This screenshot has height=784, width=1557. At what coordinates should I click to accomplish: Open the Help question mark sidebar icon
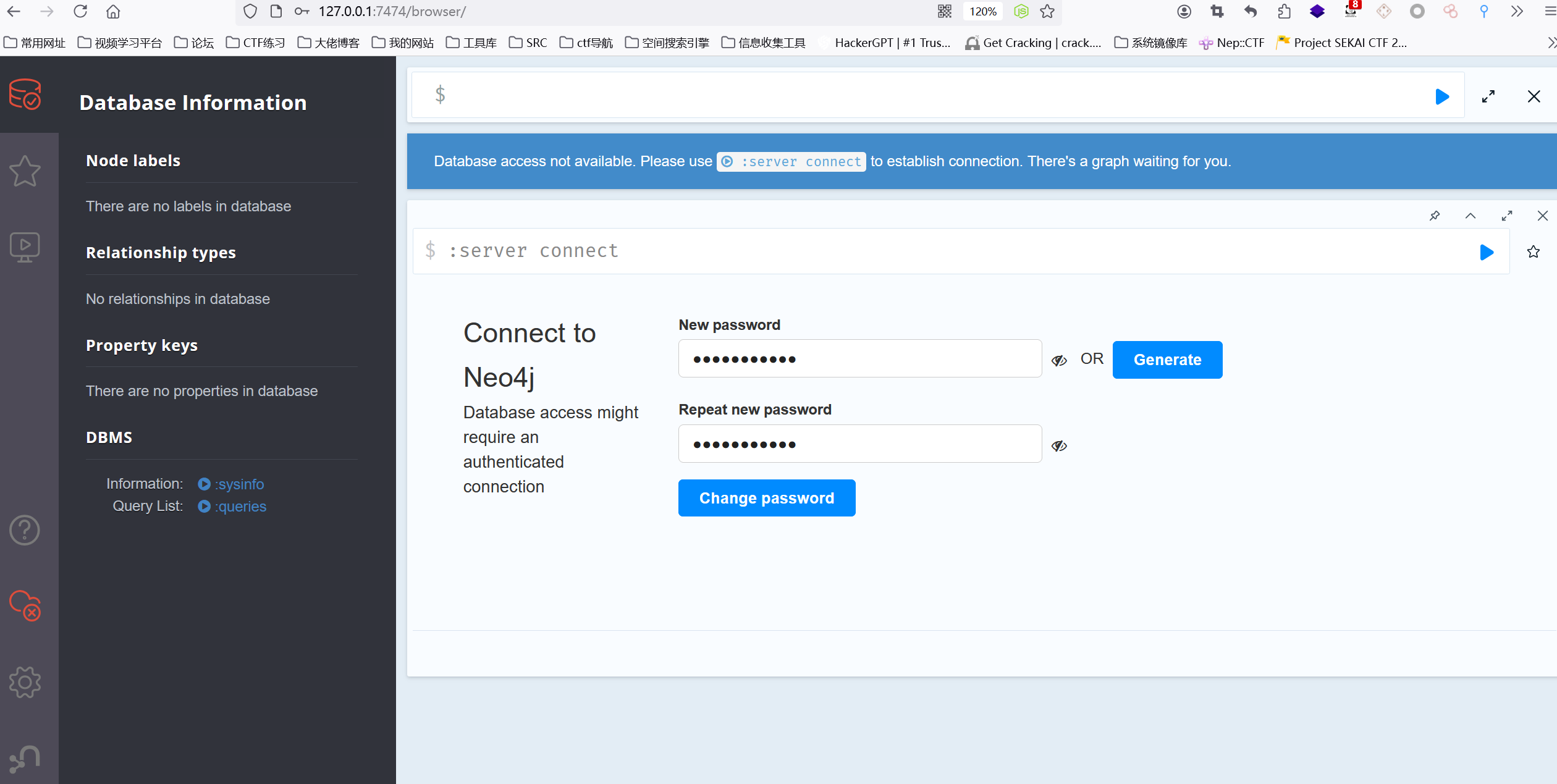25,529
